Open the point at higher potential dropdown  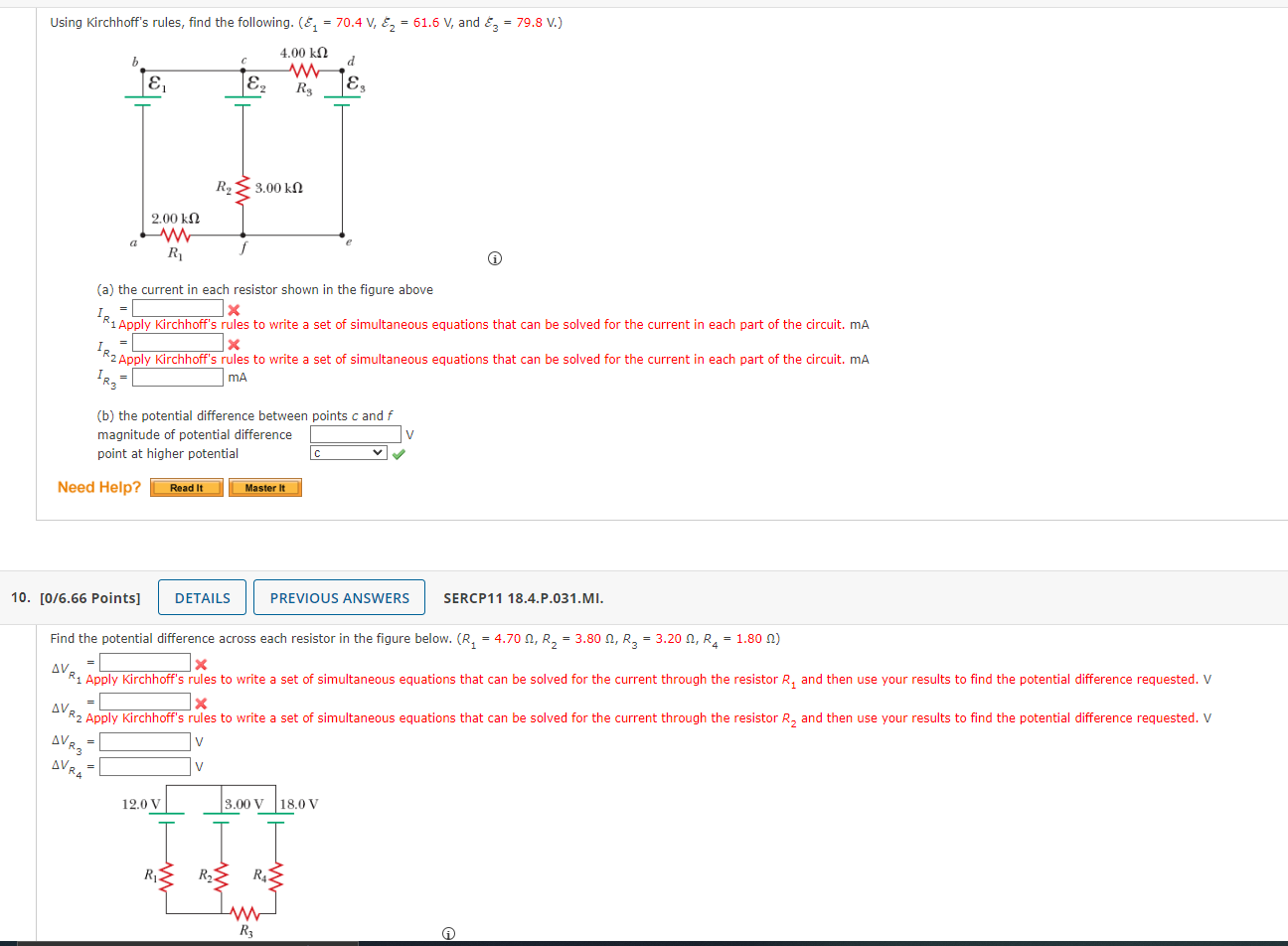pyautogui.click(x=349, y=453)
